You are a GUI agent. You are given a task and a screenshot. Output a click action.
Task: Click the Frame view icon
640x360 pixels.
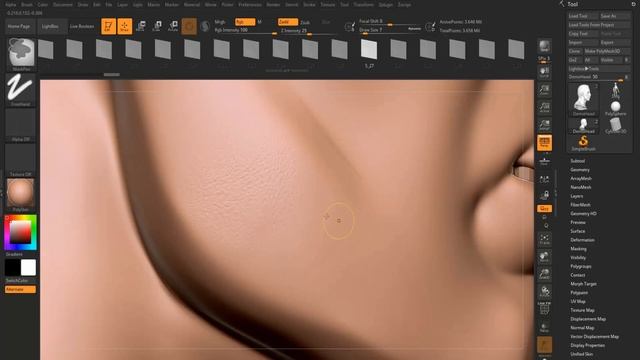544,240
